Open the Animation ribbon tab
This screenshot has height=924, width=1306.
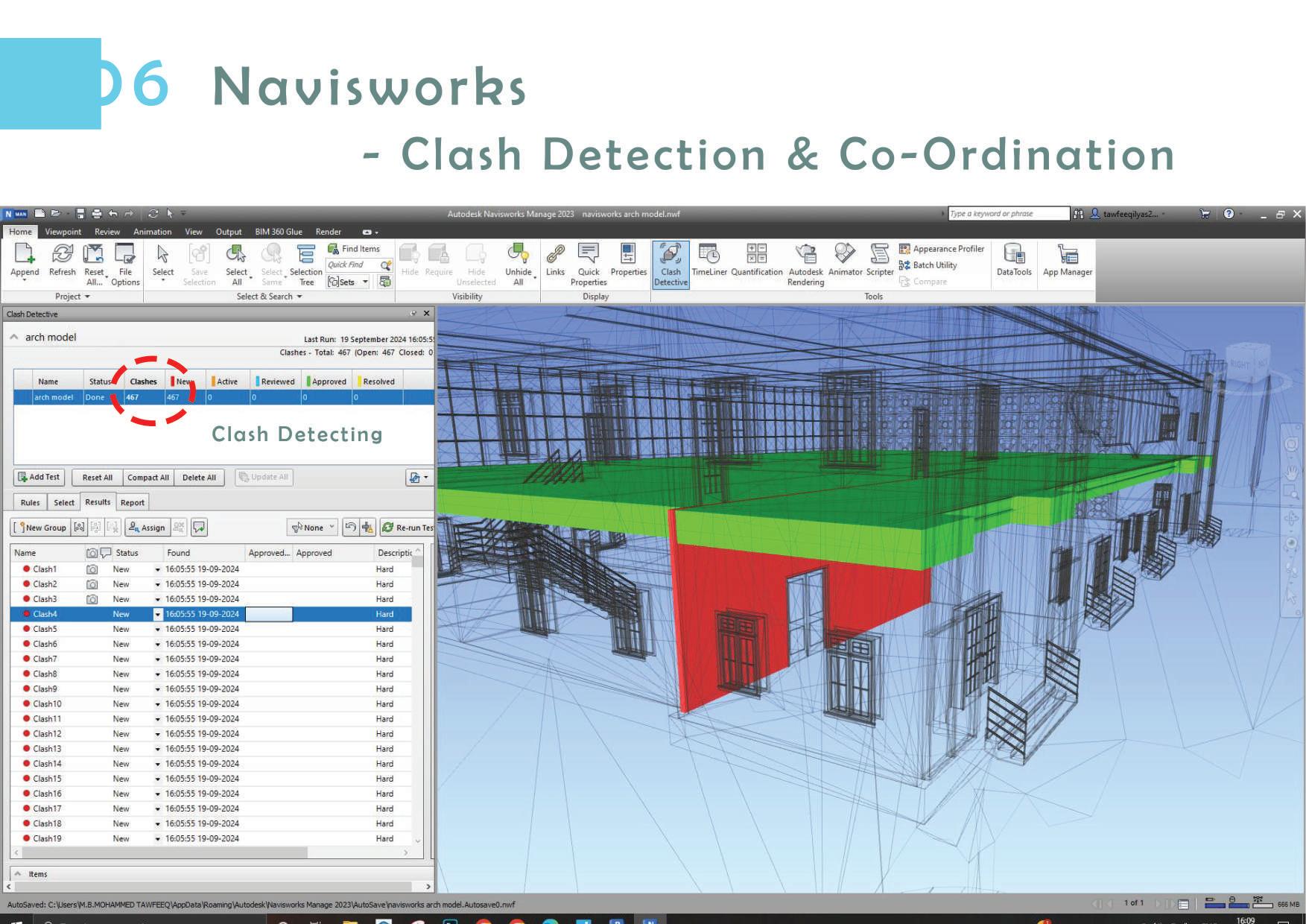tap(152, 232)
